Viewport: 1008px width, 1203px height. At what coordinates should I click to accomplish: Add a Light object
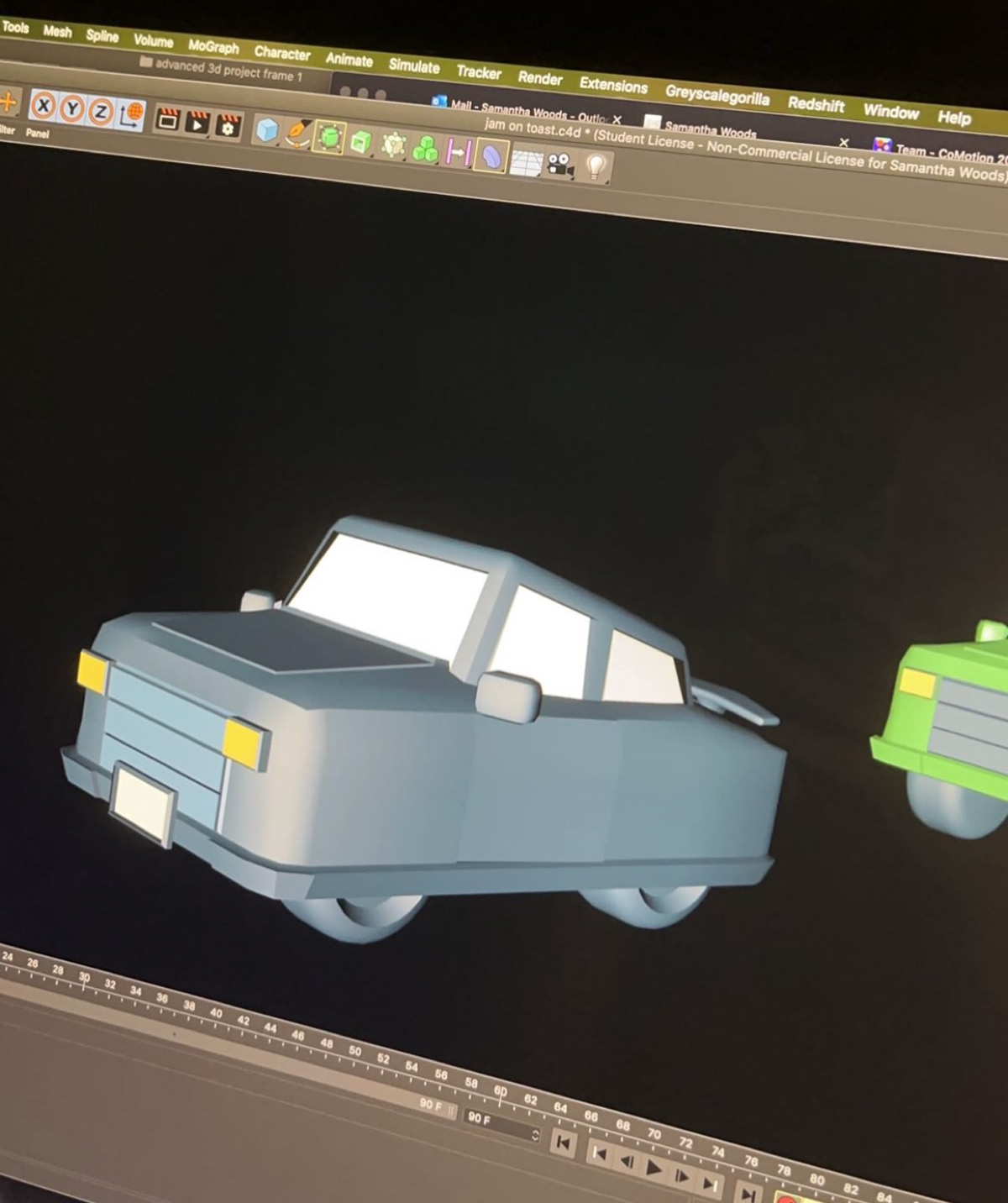point(595,167)
